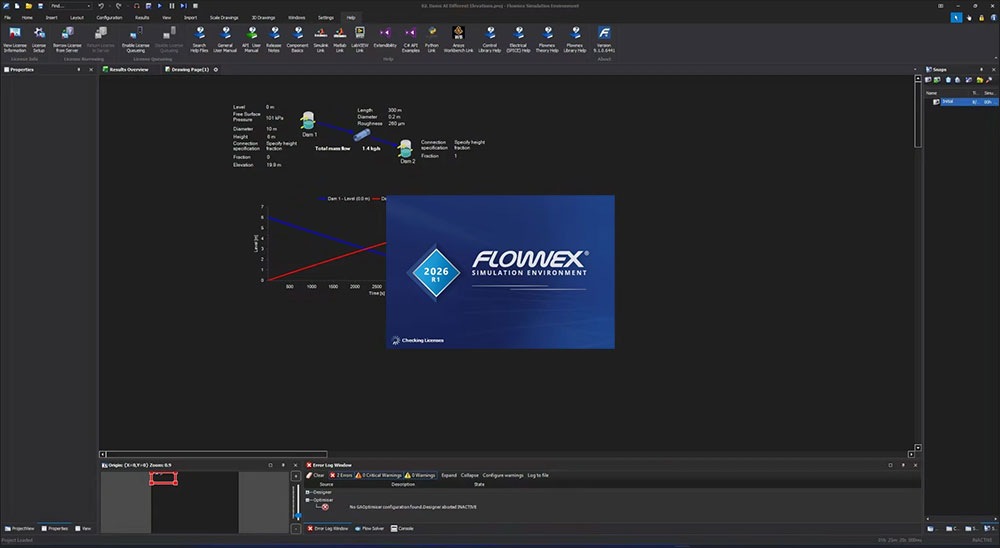Open Flownex Theory Help

(x=547, y=40)
